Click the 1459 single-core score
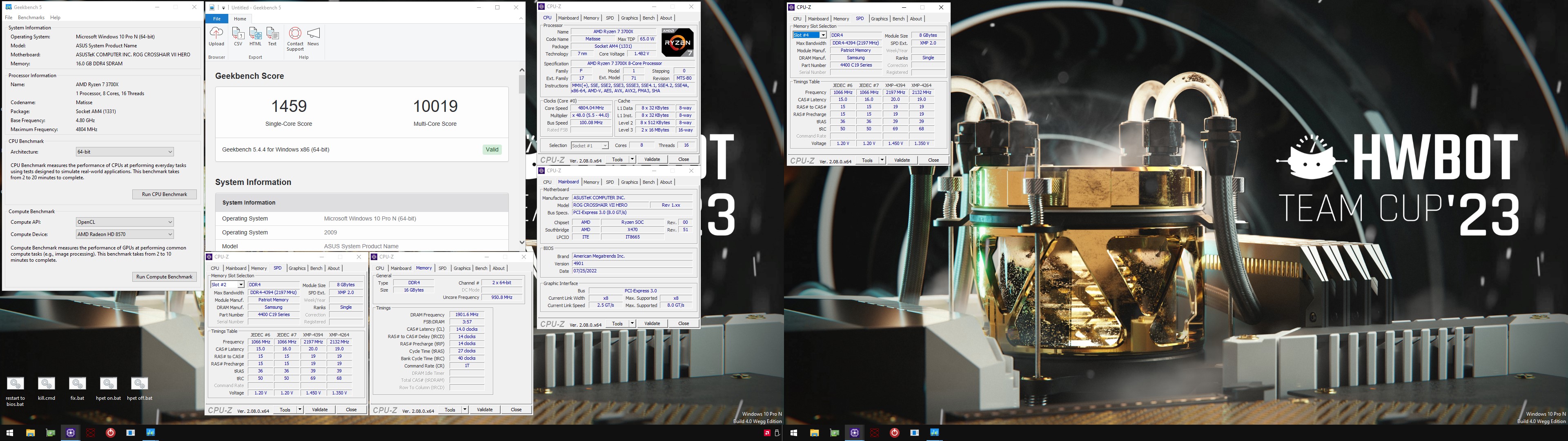1568x441 pixels. 289,107
